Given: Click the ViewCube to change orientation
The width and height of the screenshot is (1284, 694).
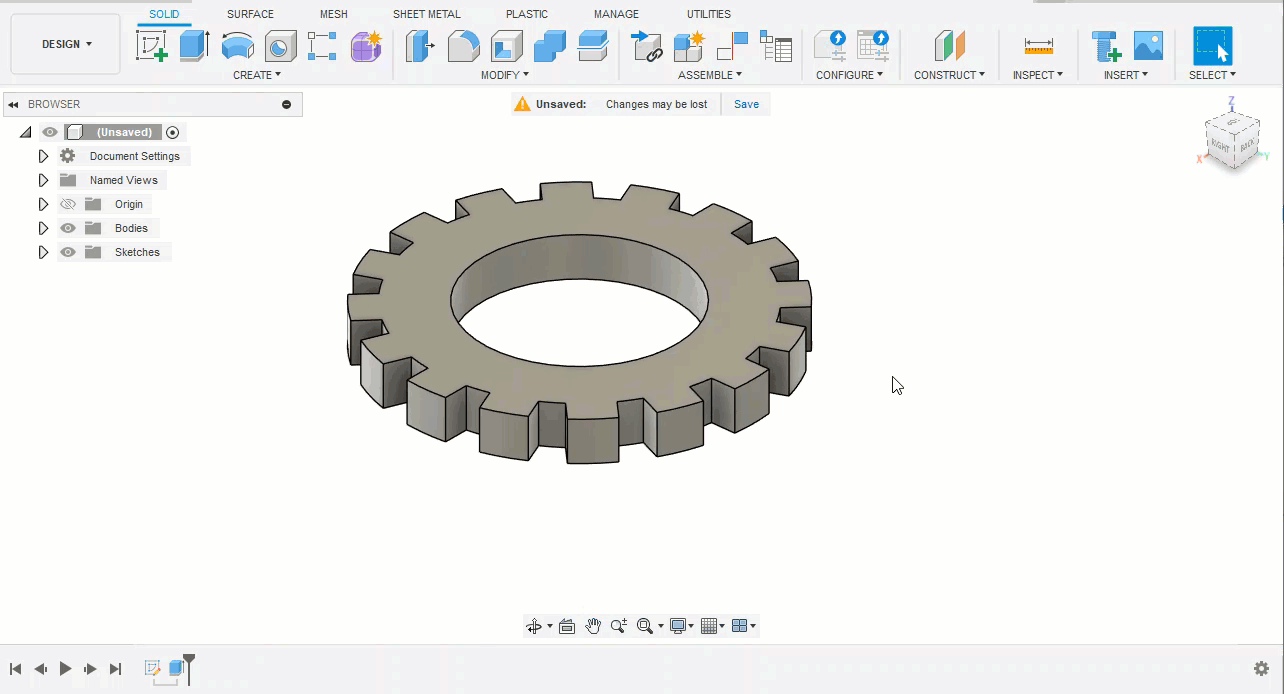Looking at the screenshot, I should point(1232,140).
